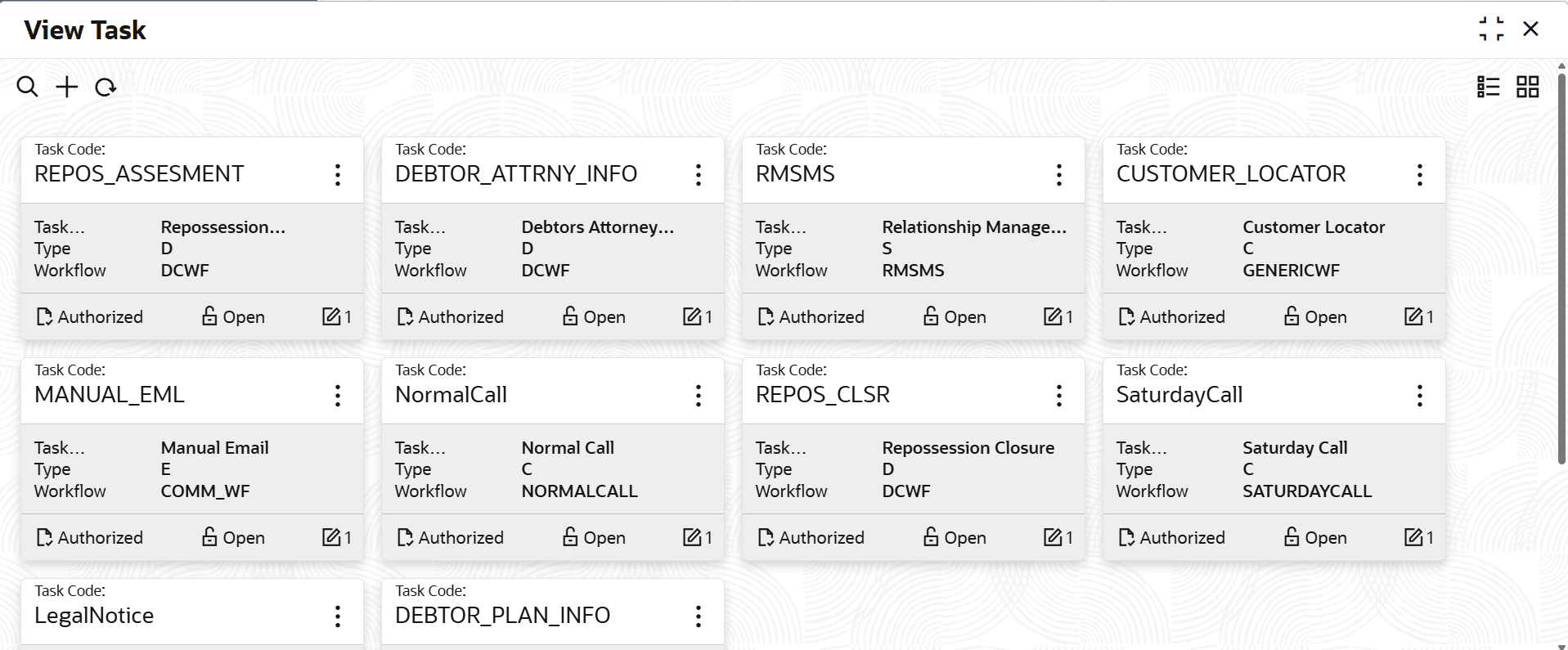Click lock icon on DEBTOR_ATTRNY_INFO card

570,316
